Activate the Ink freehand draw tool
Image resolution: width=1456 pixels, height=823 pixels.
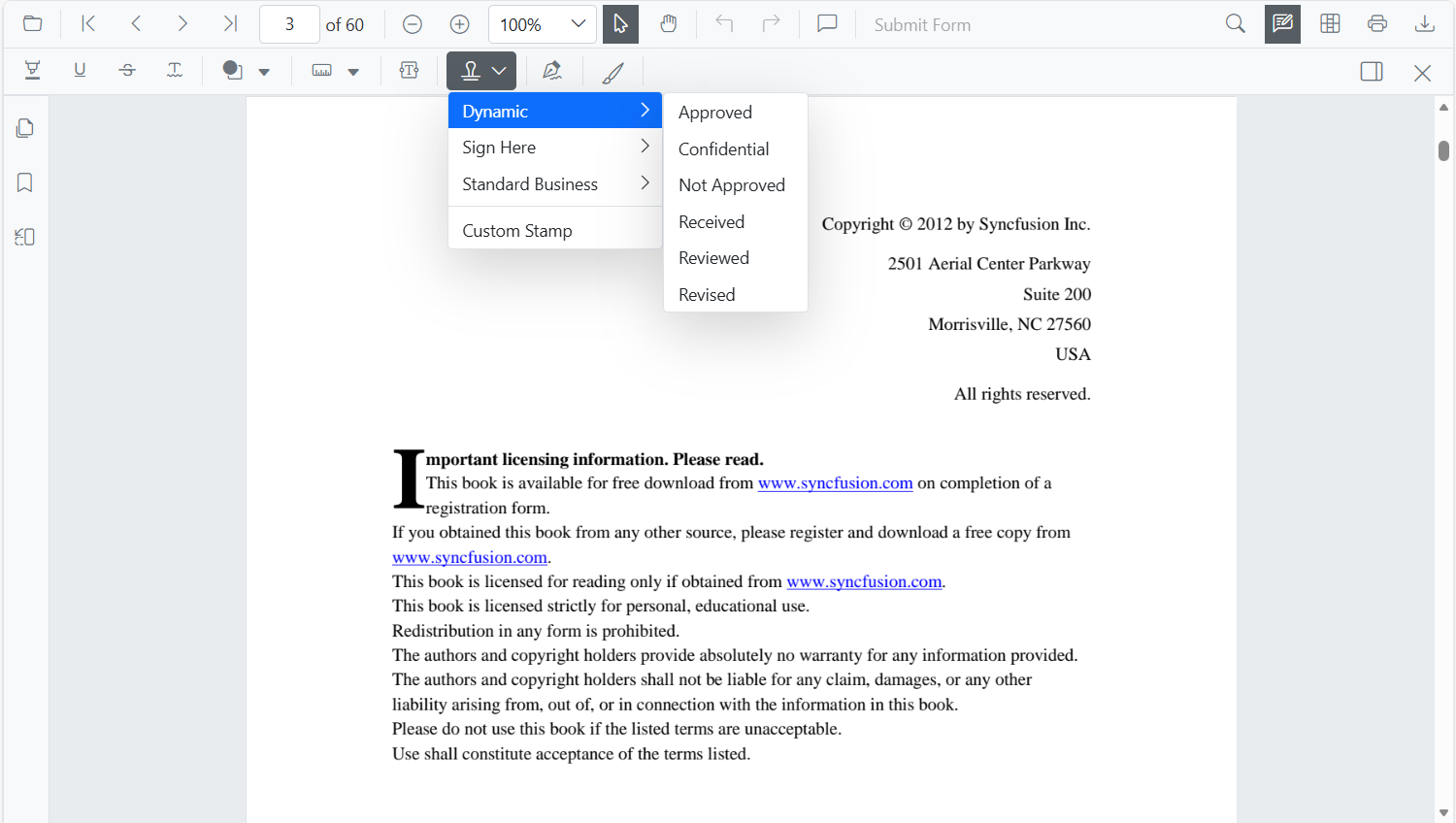tap(612, 71)
